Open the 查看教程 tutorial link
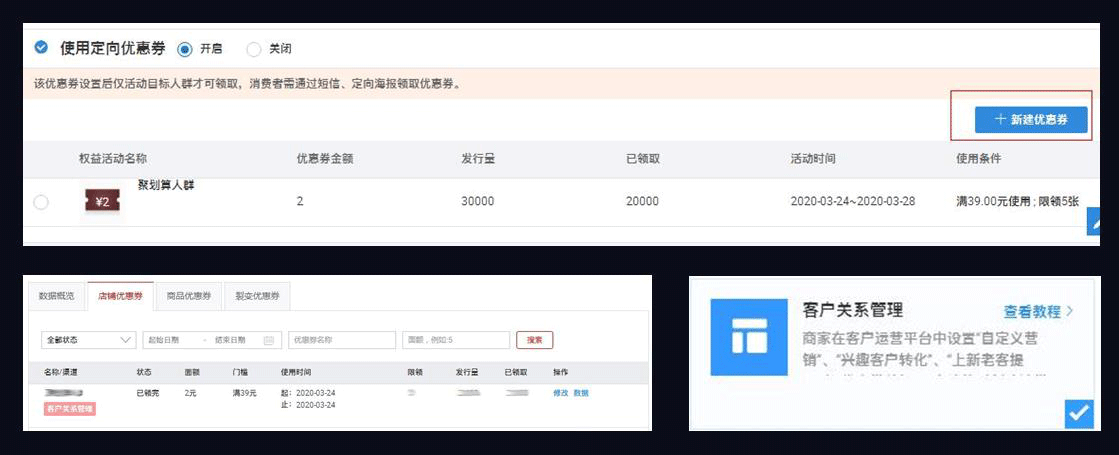The height and width of the screenshot is (455, 1119). point(1038,311)
